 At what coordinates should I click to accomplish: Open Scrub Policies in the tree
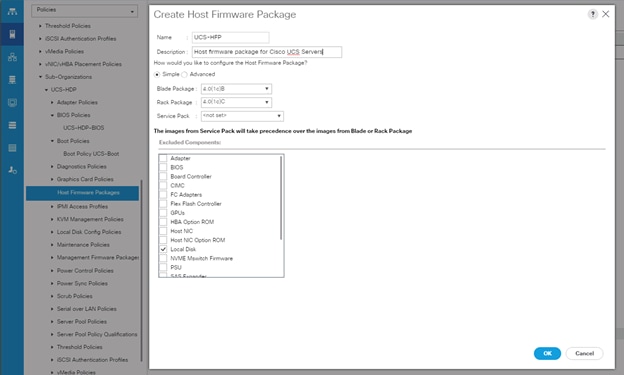pyautogui.click(x=75, y=296)
